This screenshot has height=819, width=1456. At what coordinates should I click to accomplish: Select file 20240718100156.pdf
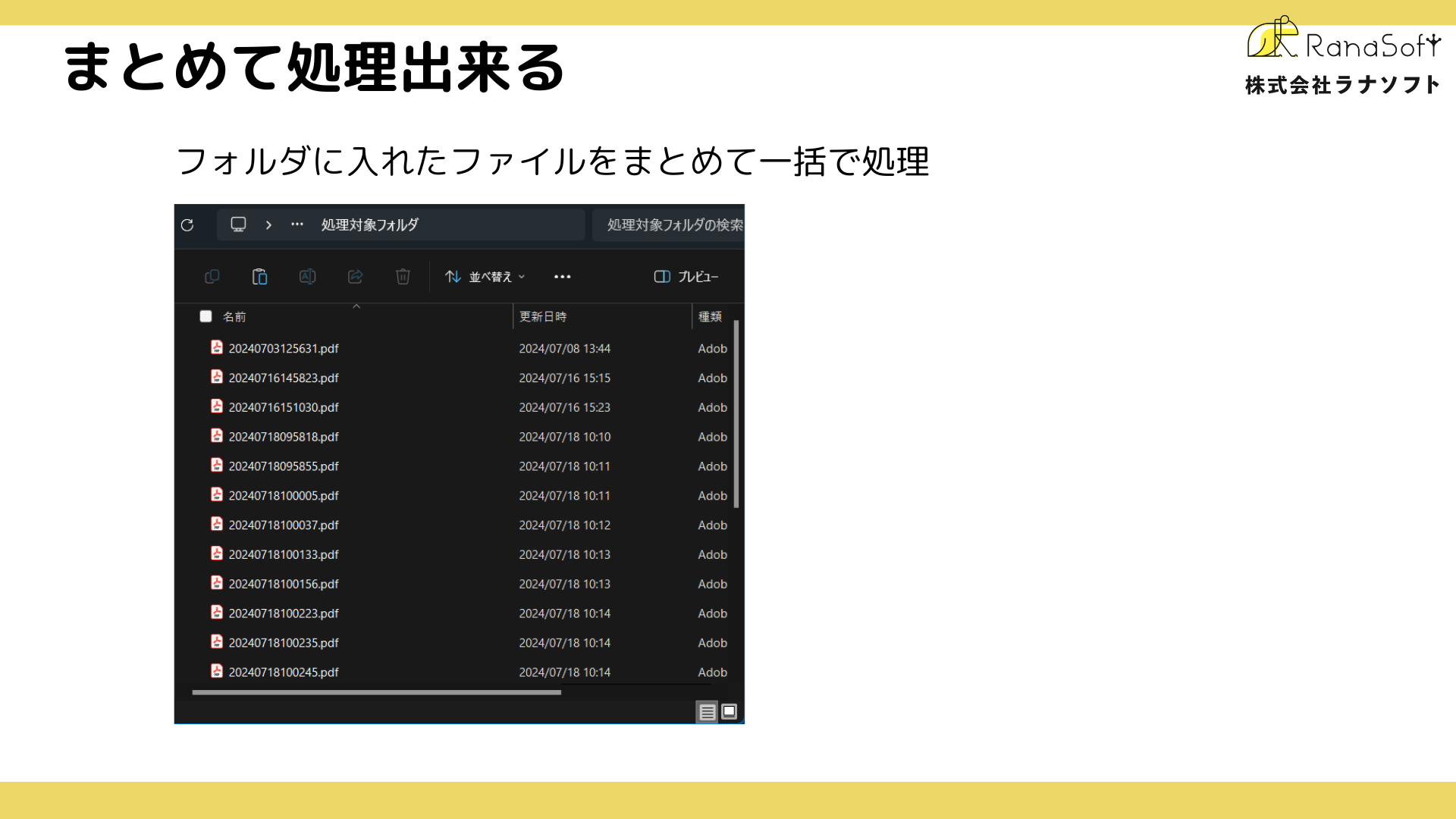[284, 585]
